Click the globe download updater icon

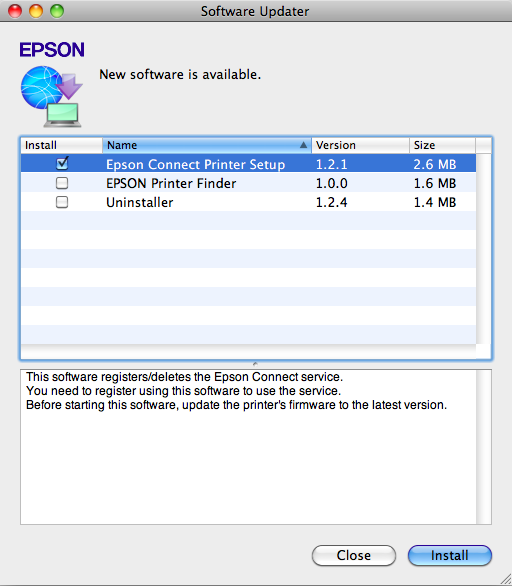(51, 96)
